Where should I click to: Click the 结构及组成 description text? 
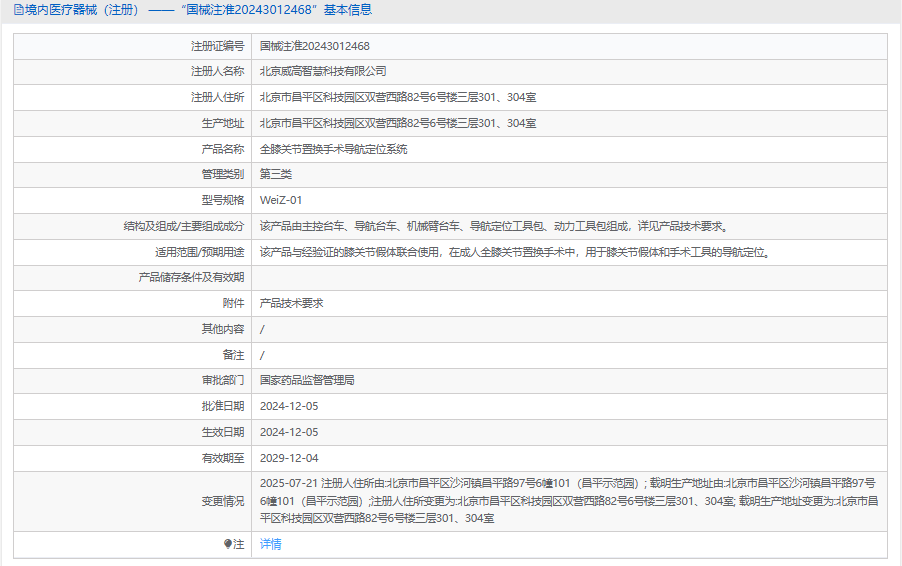pos(493,226)
